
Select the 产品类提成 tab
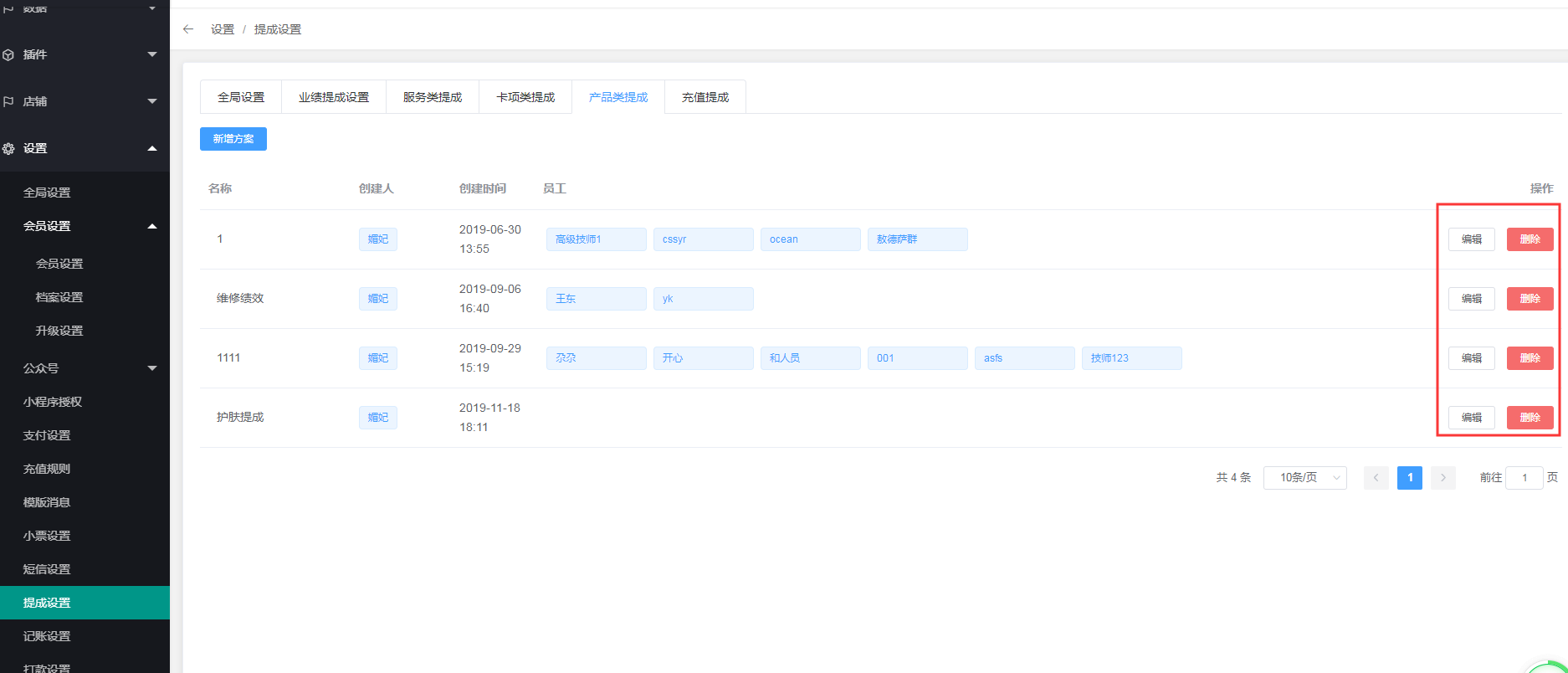point(618,97)
